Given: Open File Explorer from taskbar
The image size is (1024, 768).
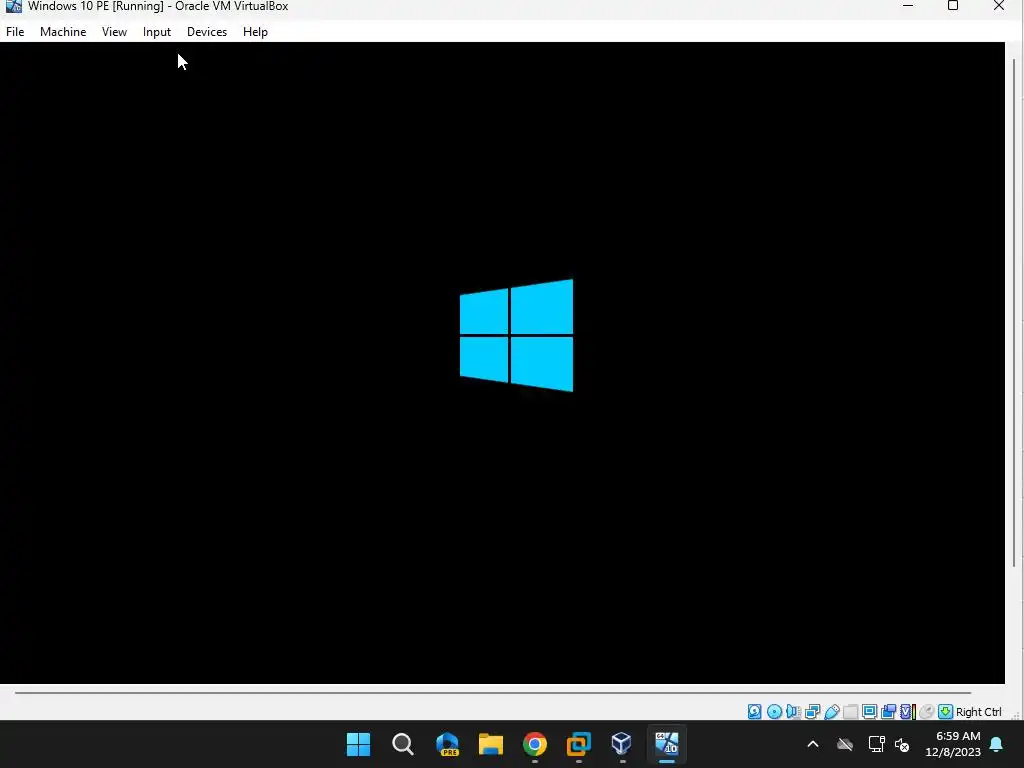Looking at the screenshot, I should pos(490,744).
